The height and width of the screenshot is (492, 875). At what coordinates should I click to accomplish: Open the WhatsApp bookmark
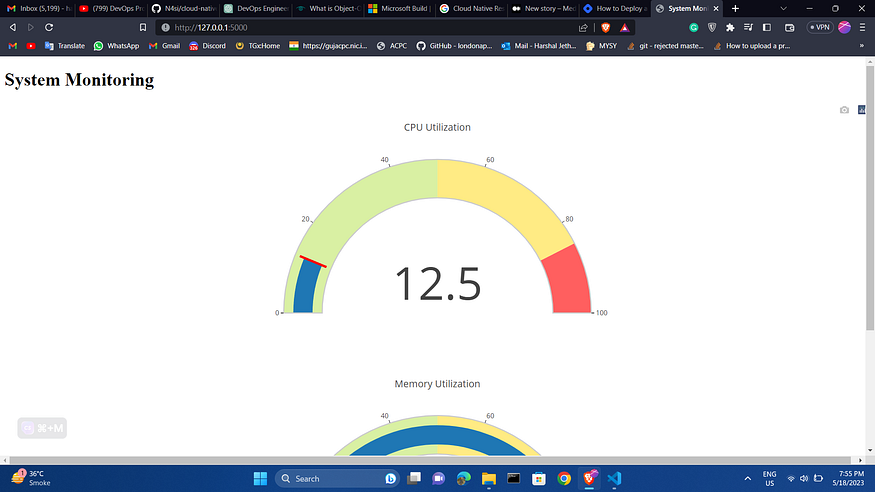pyautogui.click(x=116, y=46)
